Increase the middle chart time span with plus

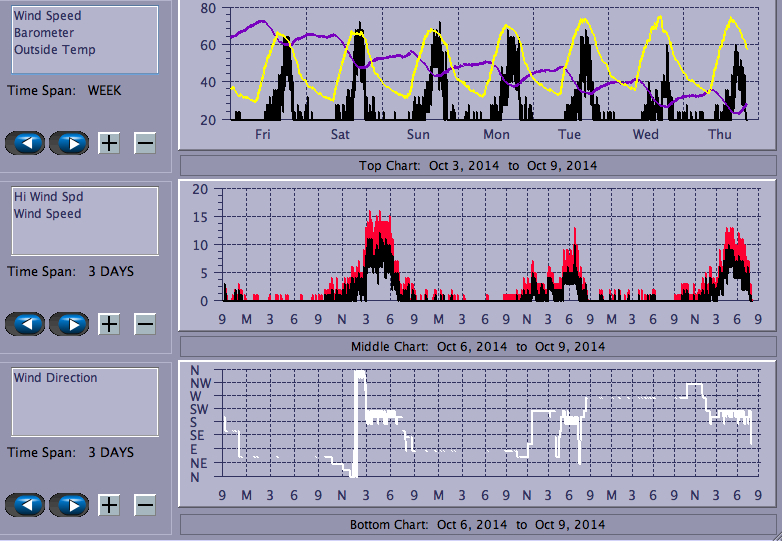(x=109, y=324)
